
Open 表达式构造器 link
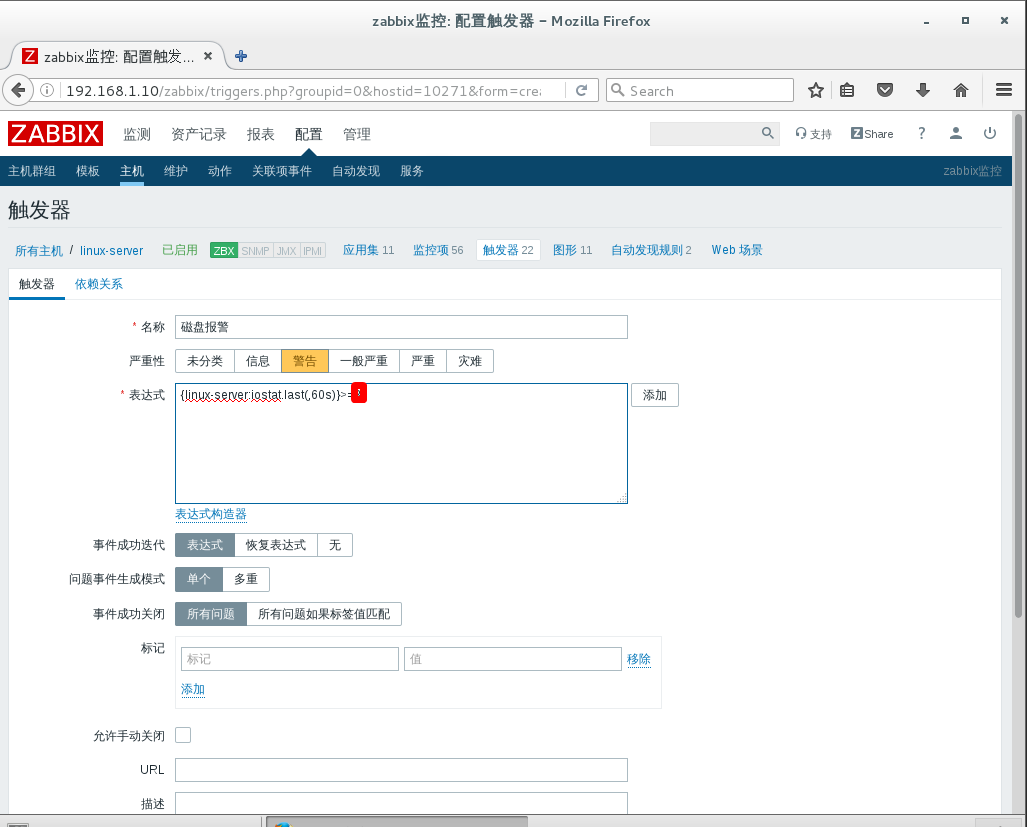(210, 514)
